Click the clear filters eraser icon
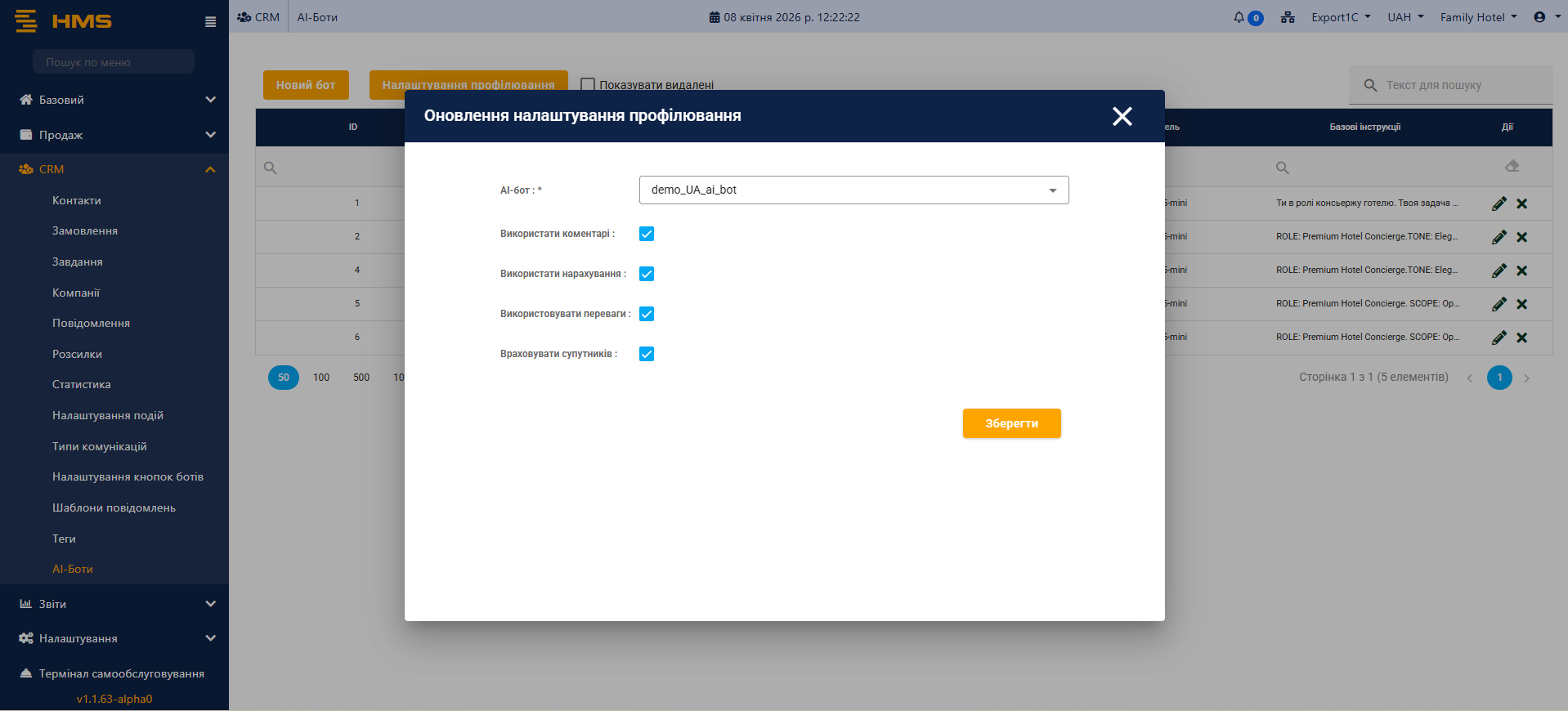 (x=1512, y=167)
